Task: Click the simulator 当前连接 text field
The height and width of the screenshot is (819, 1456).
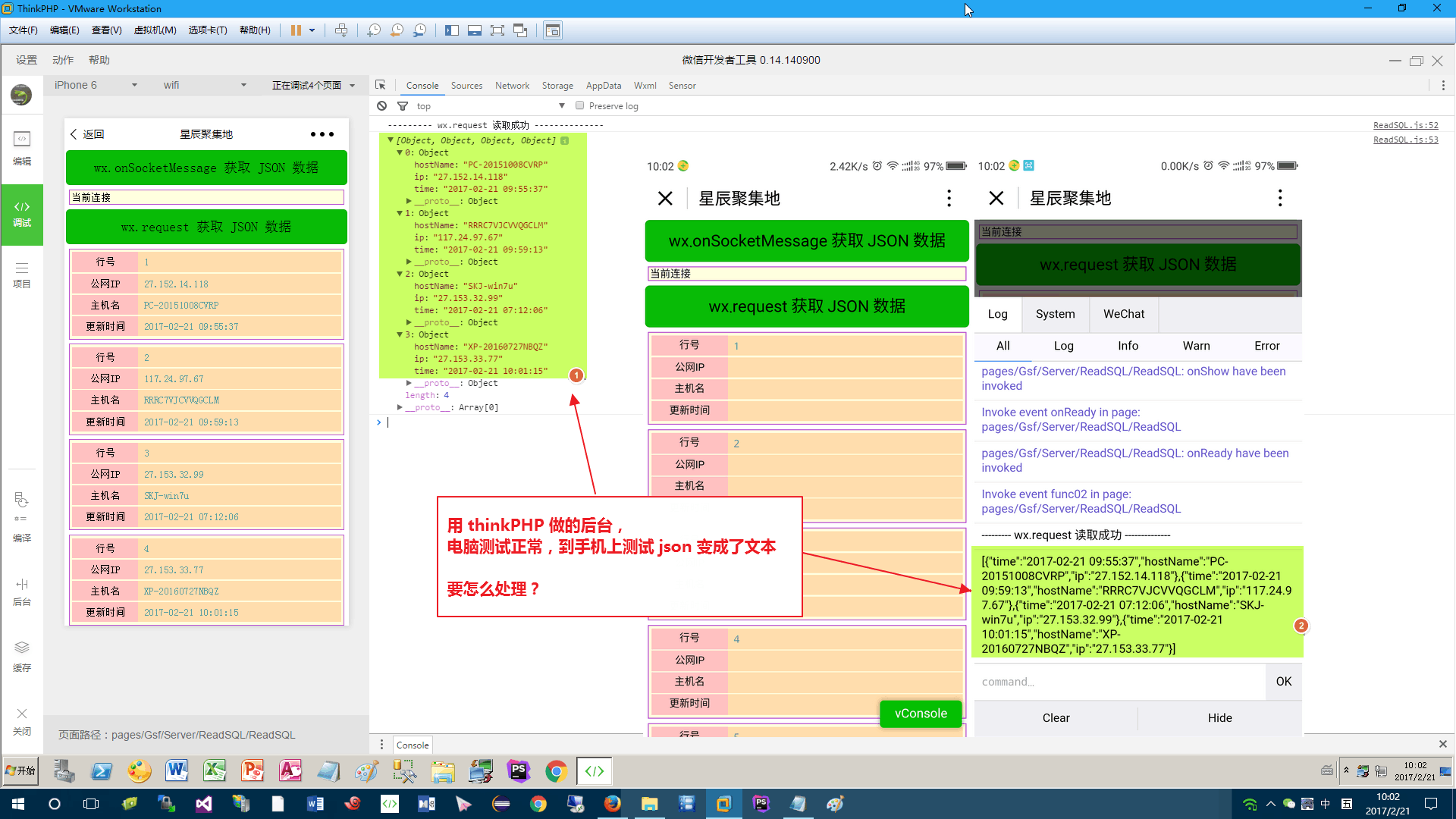Action: 206,197
